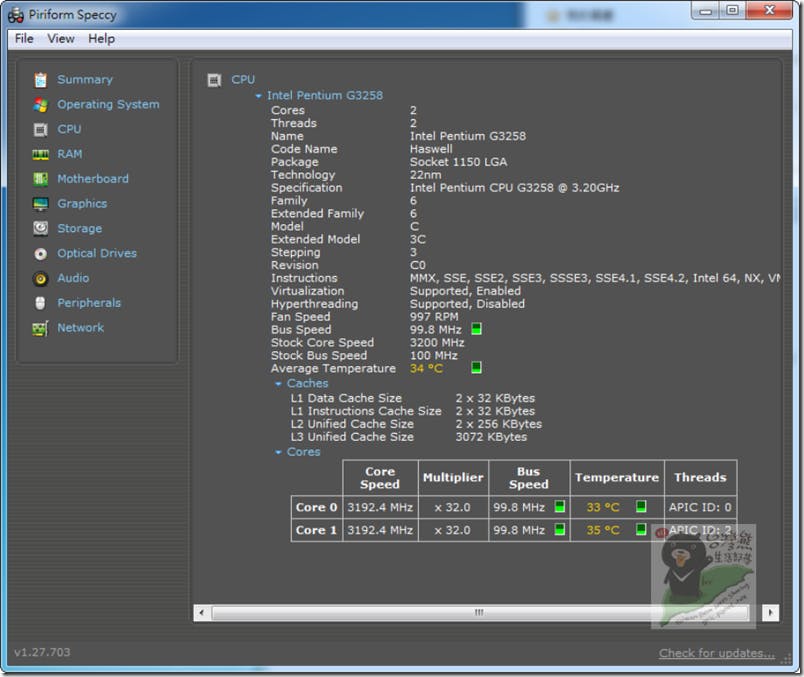The width and height of the screenshot is (804, 677).
Task: Click the 'APIC ID: 0' cell
Action: click(x=700, y=508)
